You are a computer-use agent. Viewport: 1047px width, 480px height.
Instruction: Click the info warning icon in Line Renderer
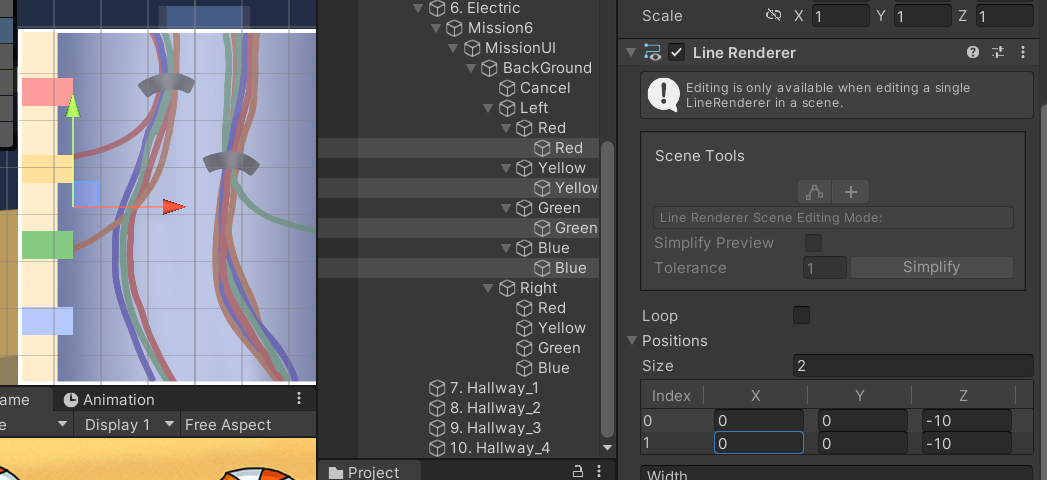[x=664, y=95]
